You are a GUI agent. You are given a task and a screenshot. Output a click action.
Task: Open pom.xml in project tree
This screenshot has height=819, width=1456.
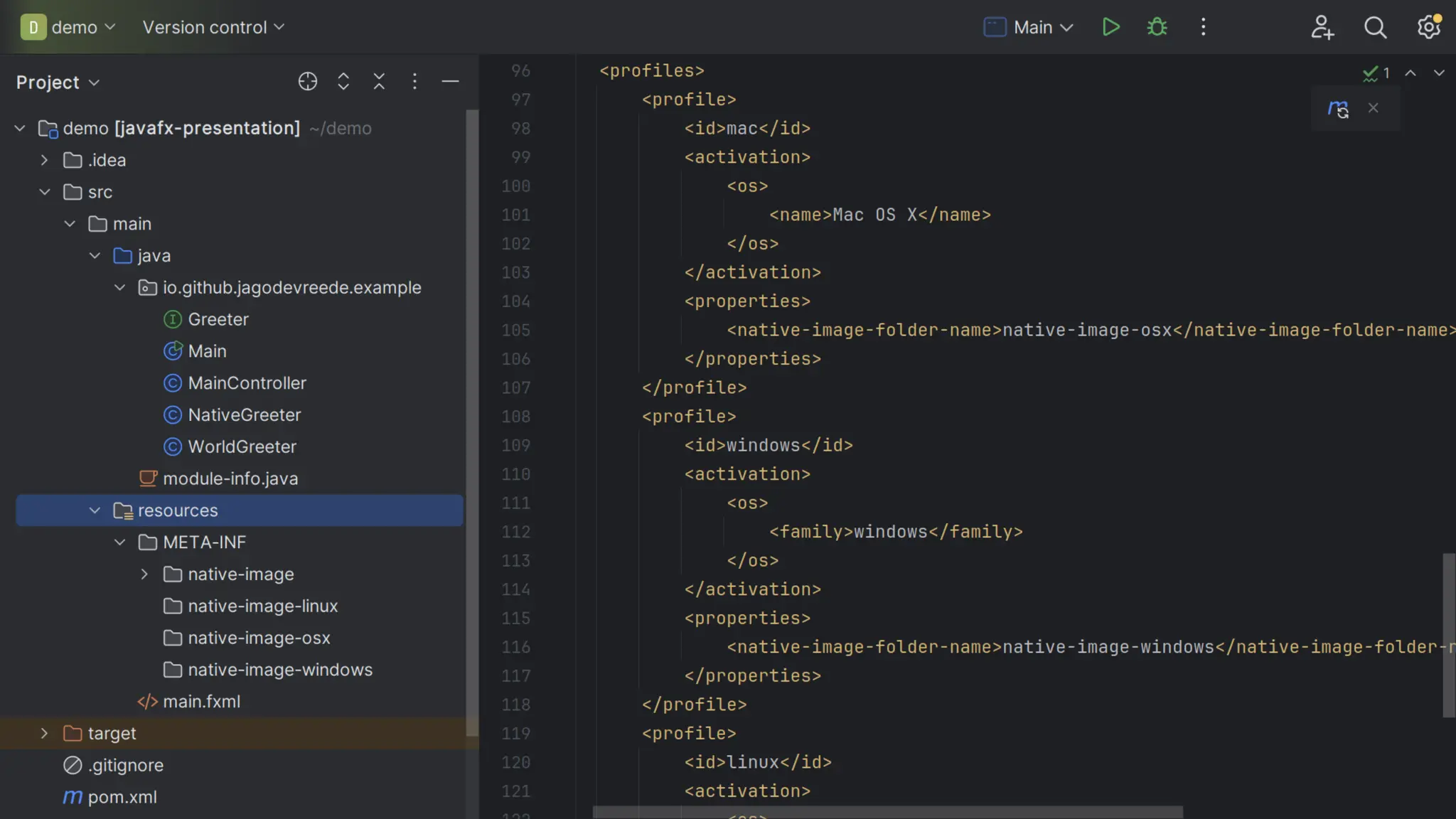coord(122,797)
